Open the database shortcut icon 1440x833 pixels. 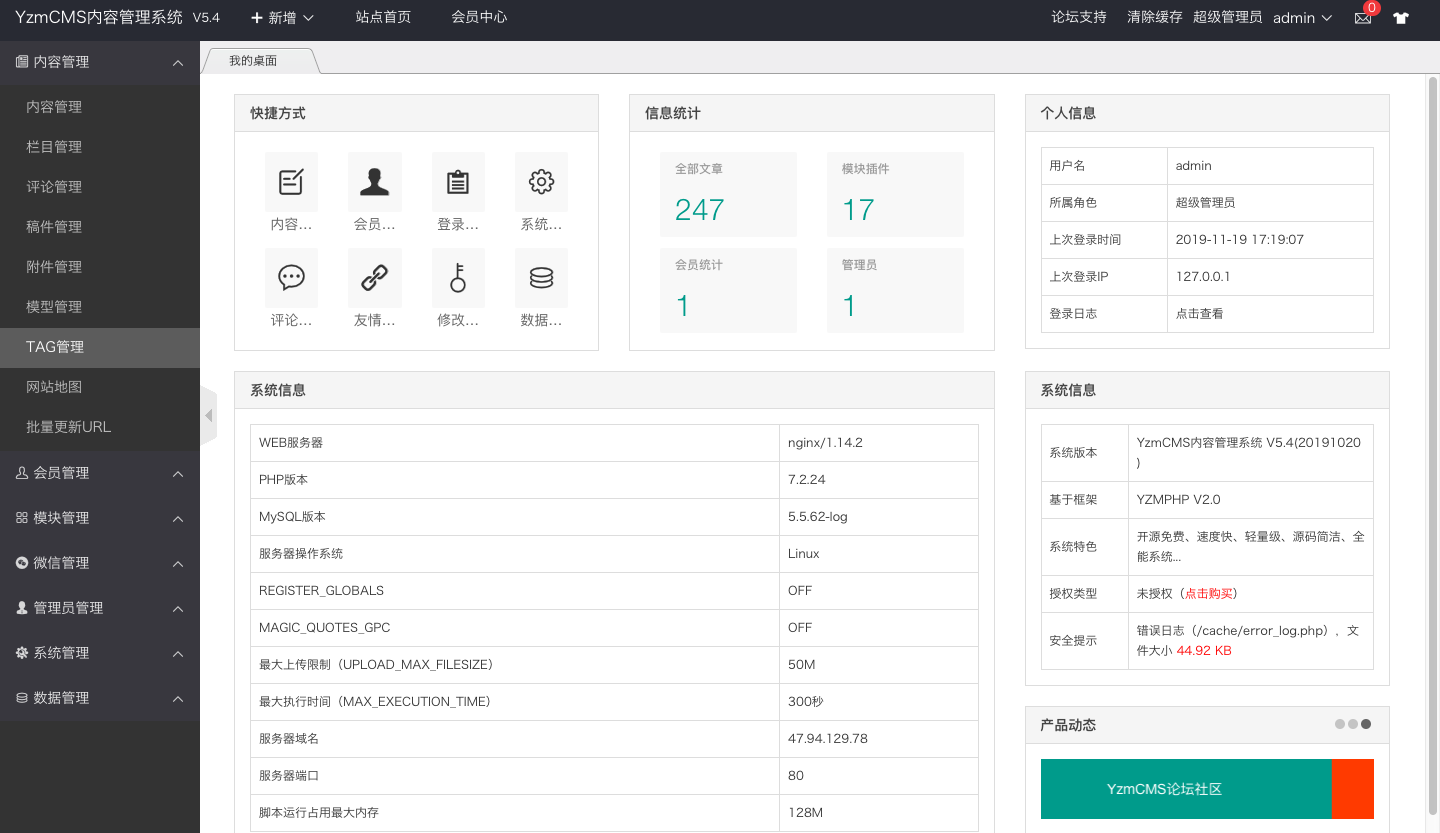(x=541, y=278)
